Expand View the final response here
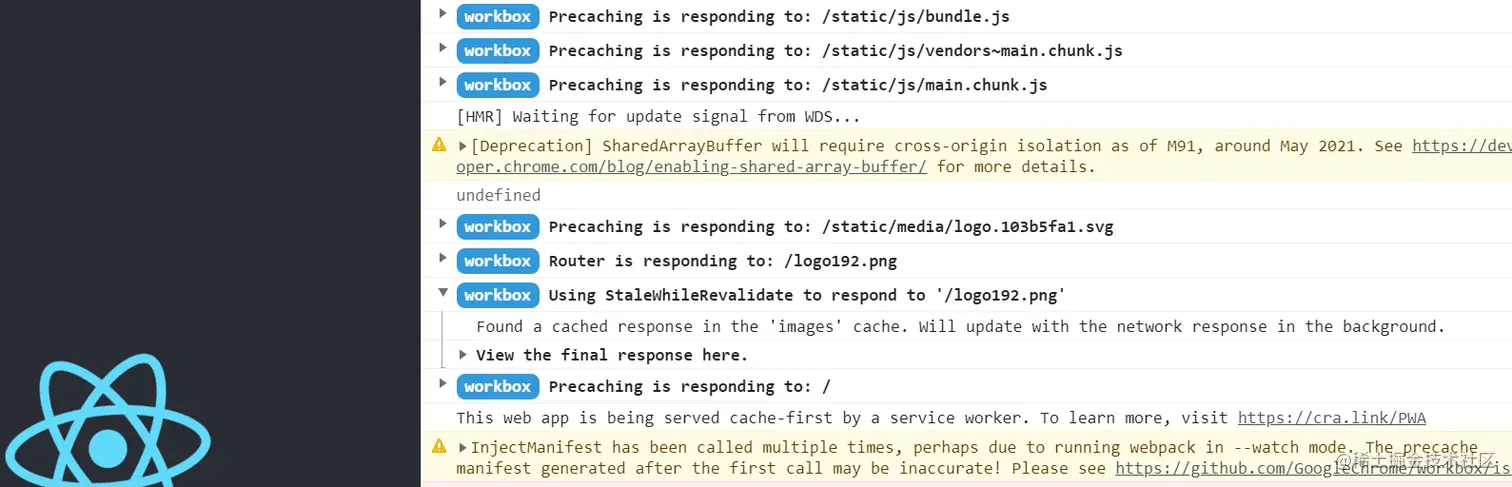The width and height of the screenshot is (1512, 487). tap(462, 354)
